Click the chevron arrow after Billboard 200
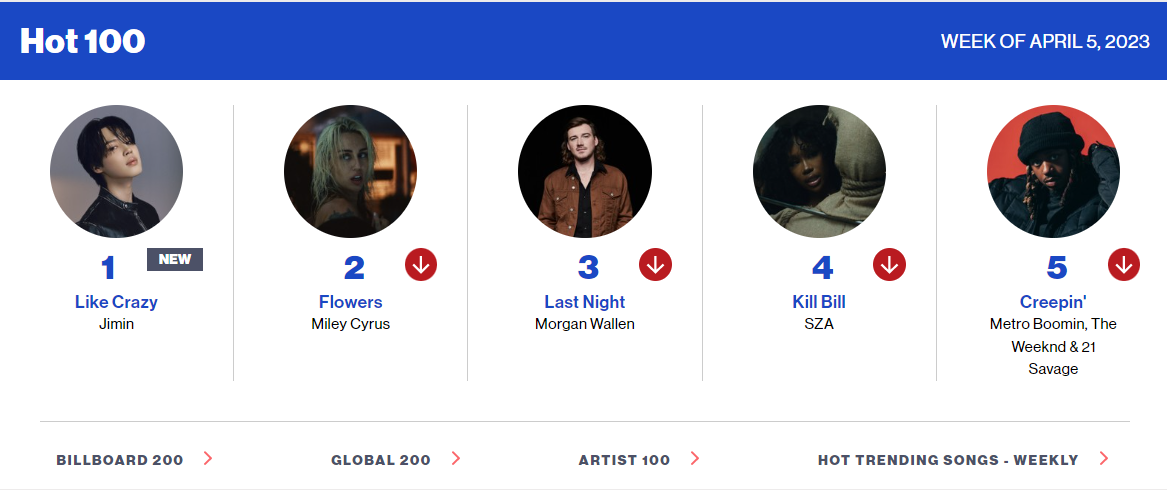Screen dimensions: 1167x490 coord(208,459)
